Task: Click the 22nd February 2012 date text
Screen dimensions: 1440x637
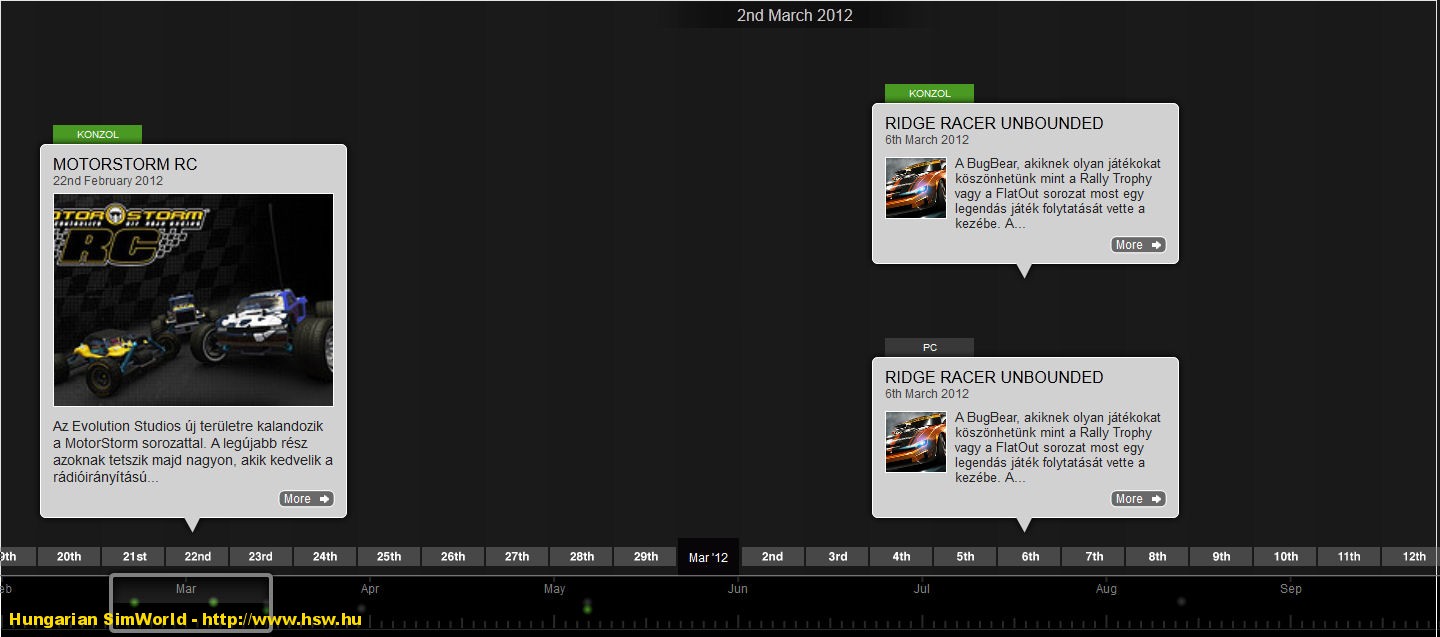Action: [108, 181]
